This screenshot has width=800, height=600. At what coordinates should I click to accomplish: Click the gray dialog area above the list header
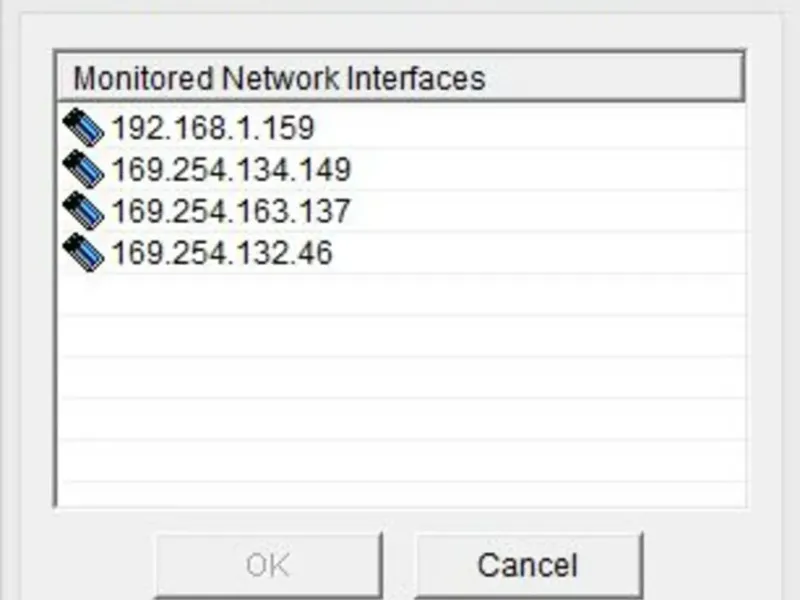[x=400, y=28]
